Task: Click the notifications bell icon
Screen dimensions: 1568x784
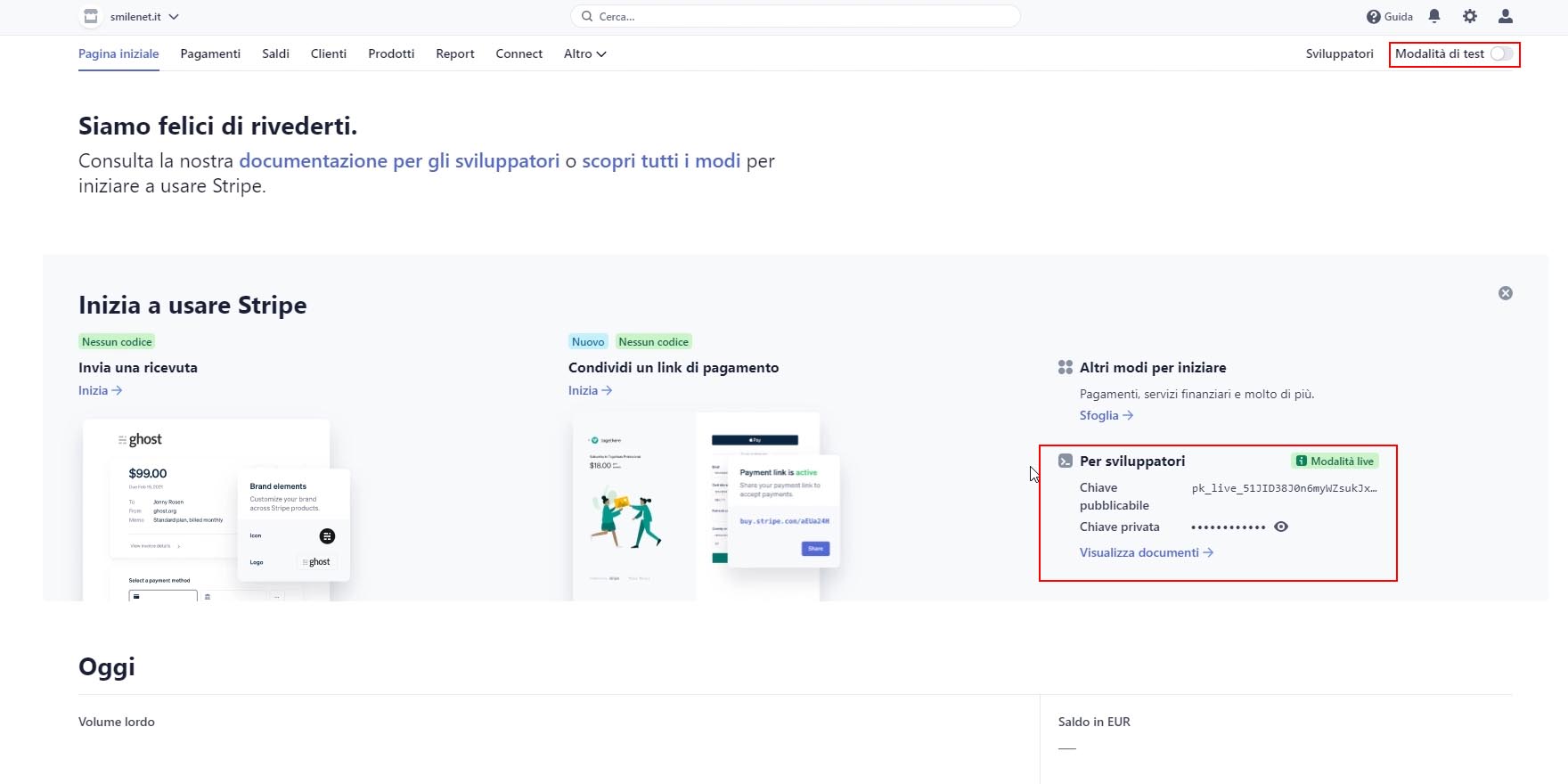Action: 1434,16
